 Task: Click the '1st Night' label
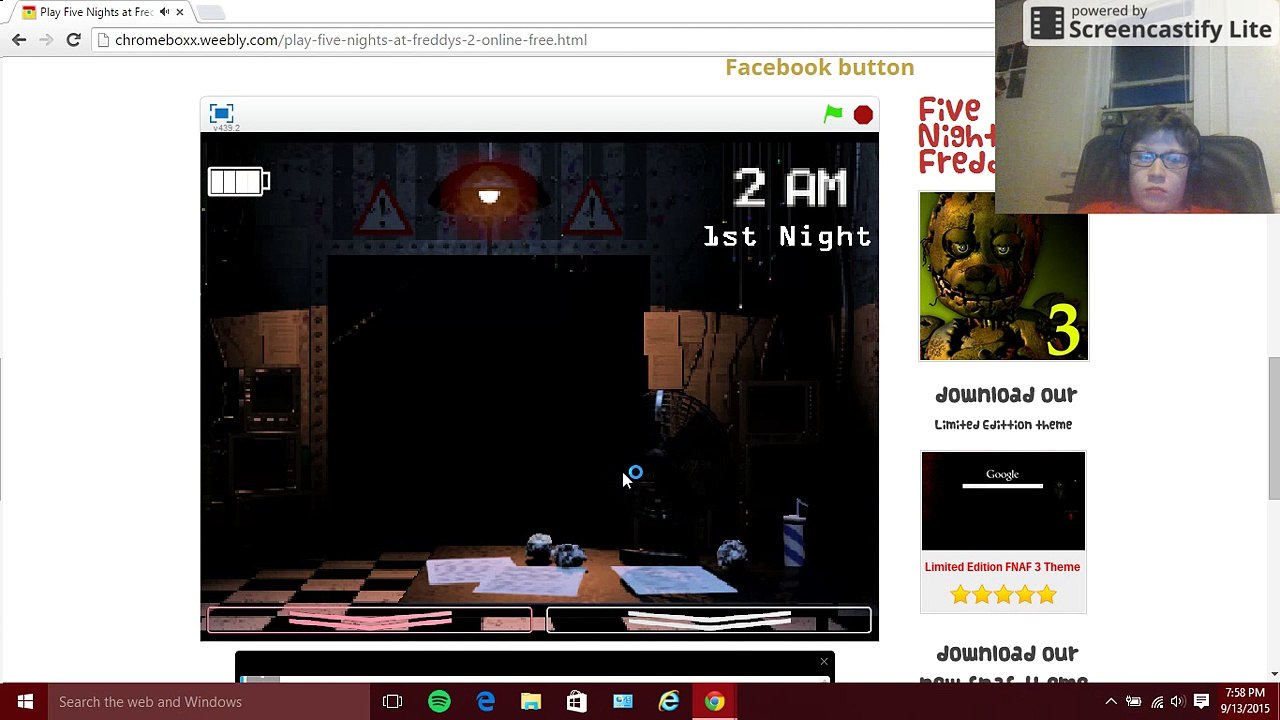click(x=787, y=236)
